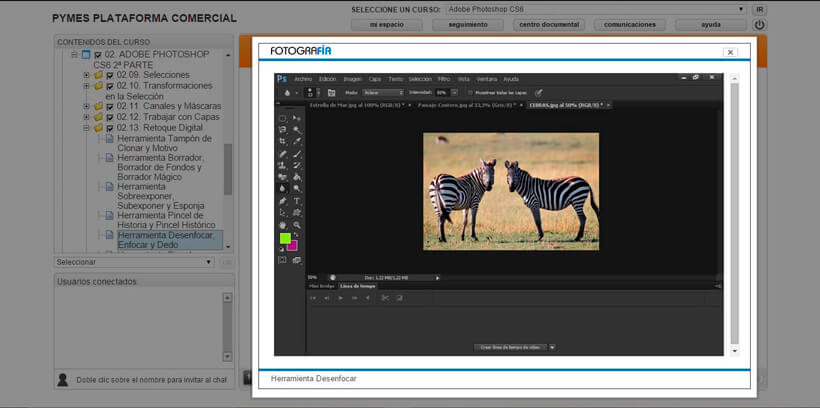
Task: Select the Rectangular Marquee tool
Action: pos(283,118)
